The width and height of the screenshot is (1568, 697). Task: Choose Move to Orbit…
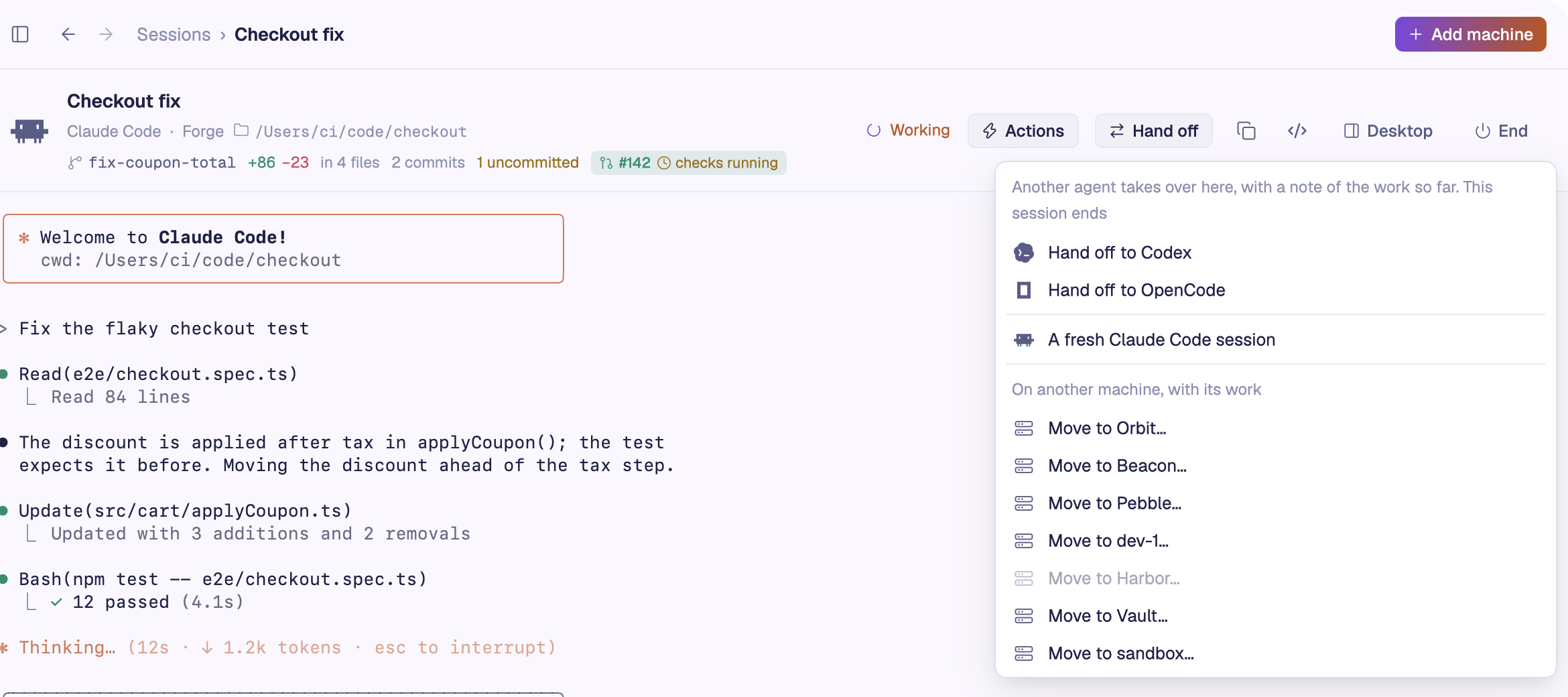(1276, 428)
